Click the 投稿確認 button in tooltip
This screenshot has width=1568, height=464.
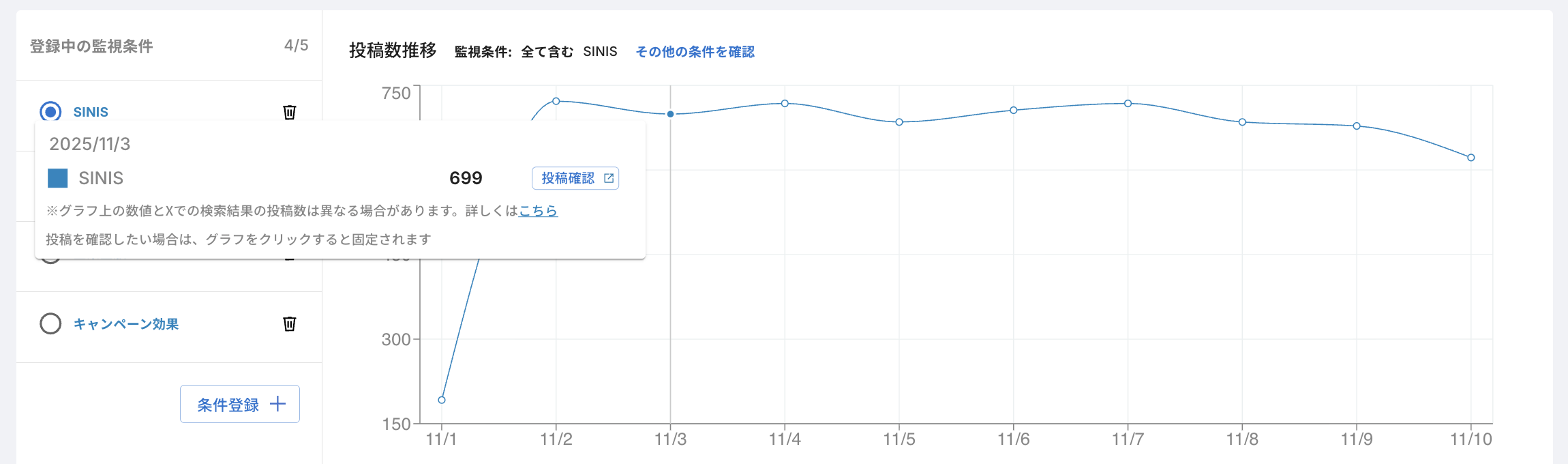click(x=575, y=178)
